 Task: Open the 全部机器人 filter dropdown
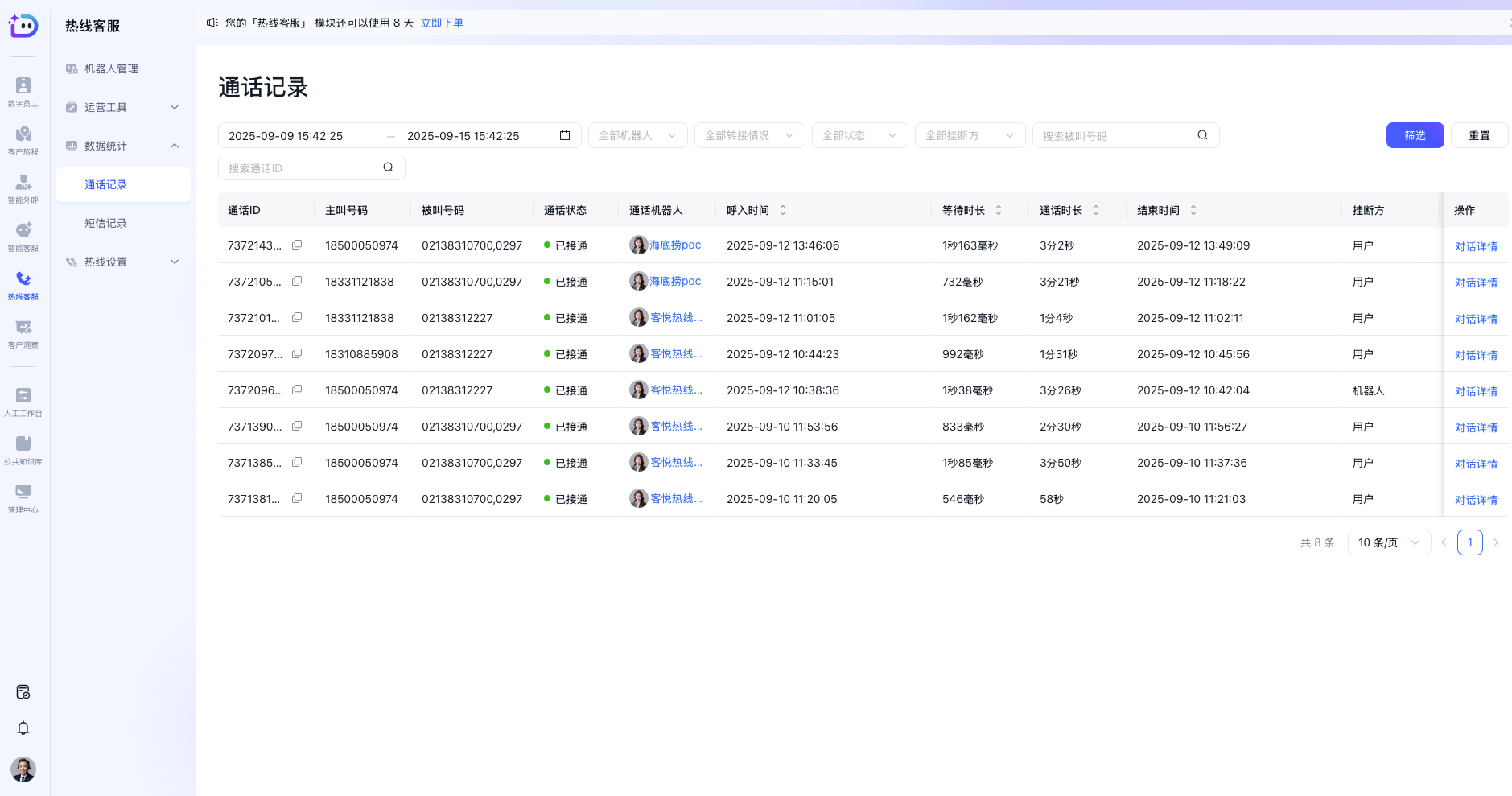pos(637,135)
